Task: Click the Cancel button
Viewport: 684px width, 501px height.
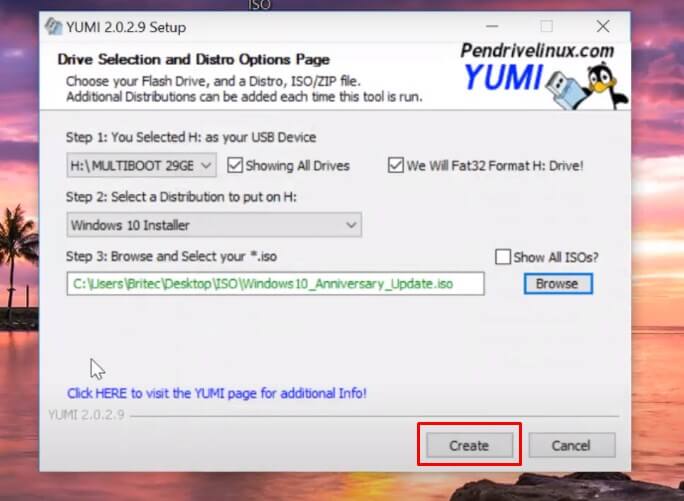Action: 571,446
